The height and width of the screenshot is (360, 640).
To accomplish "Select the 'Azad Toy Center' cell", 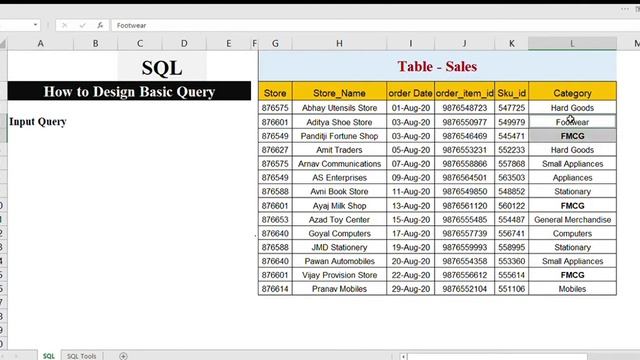I will (x=339, y=220).
